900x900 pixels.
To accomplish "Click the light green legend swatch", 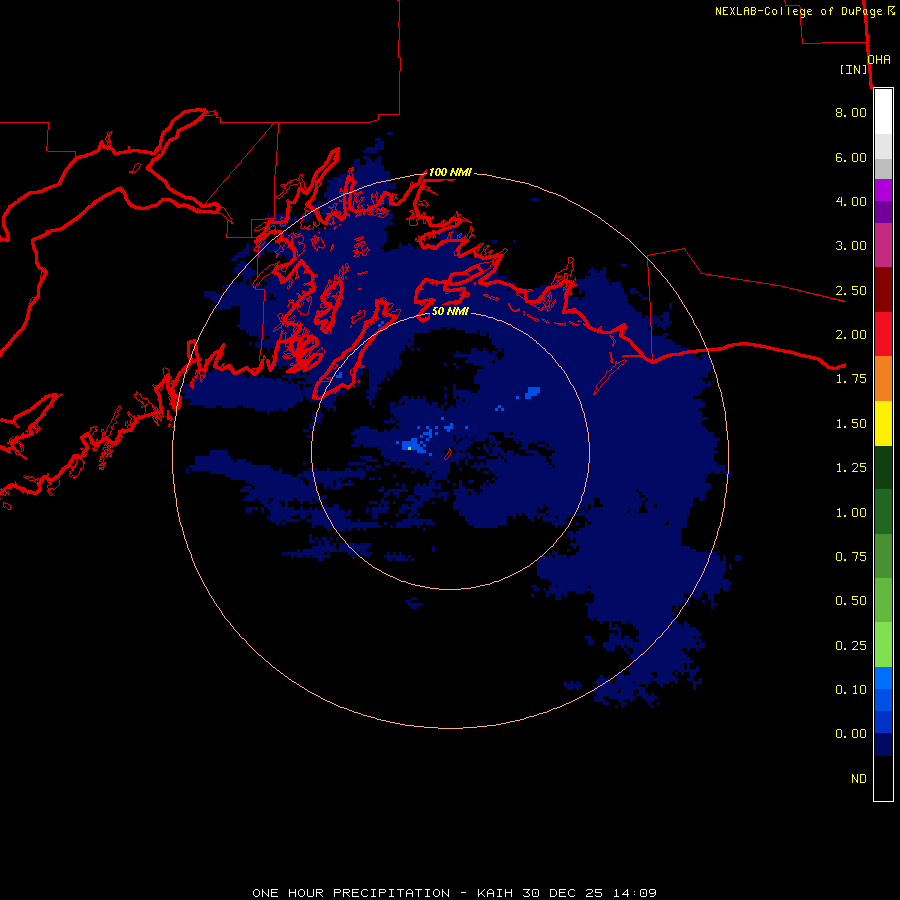I will pos(883,645).
